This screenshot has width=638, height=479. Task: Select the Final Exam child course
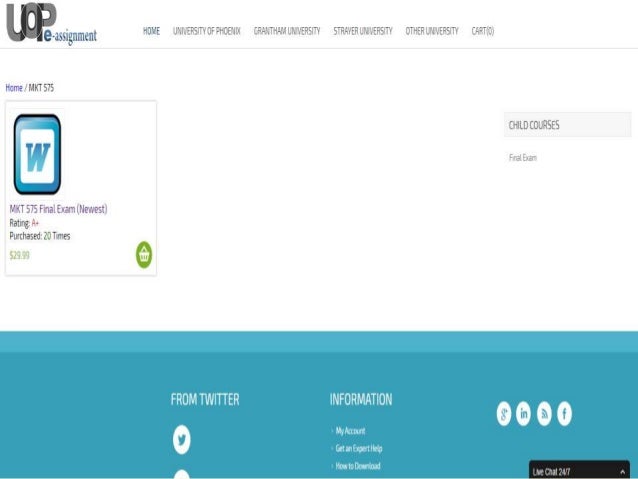[x=523, y=158]
